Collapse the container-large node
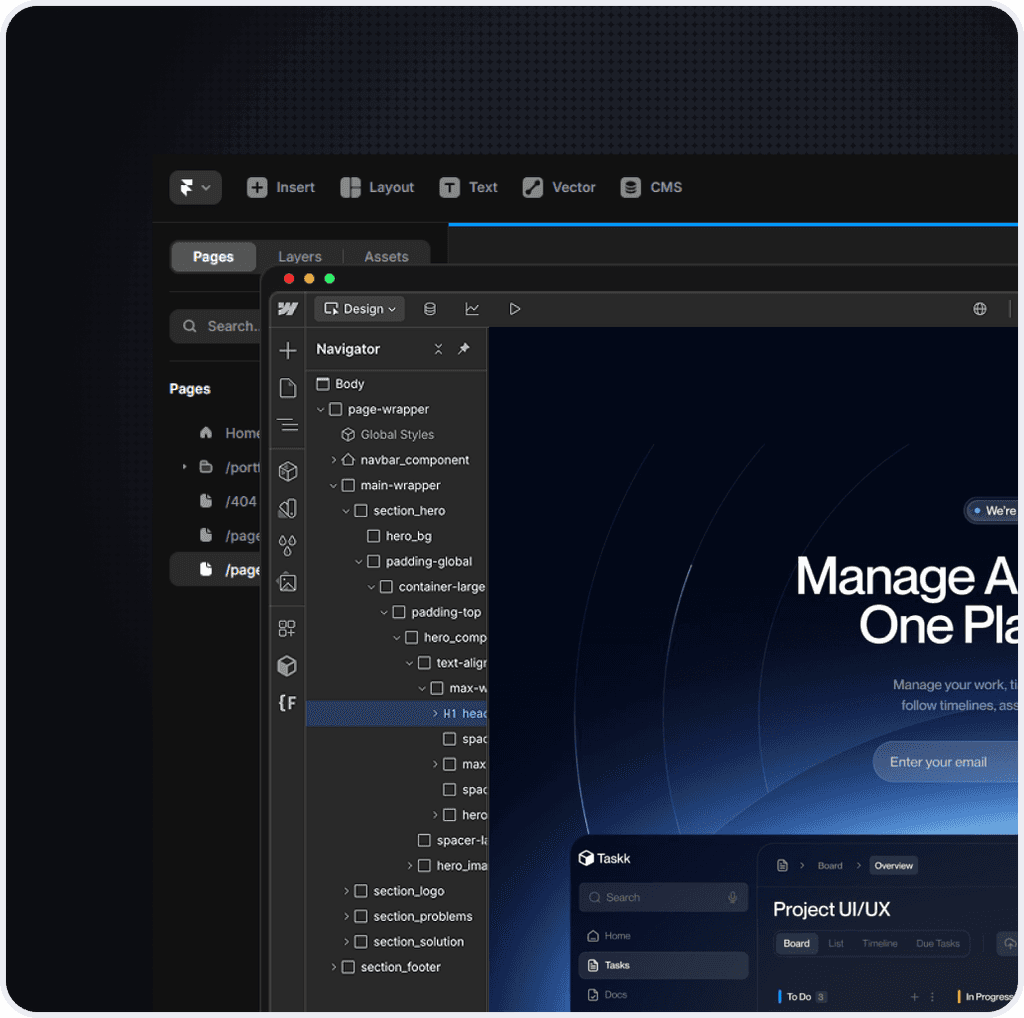This screenshot has height=1018, width=1024. 372,587
